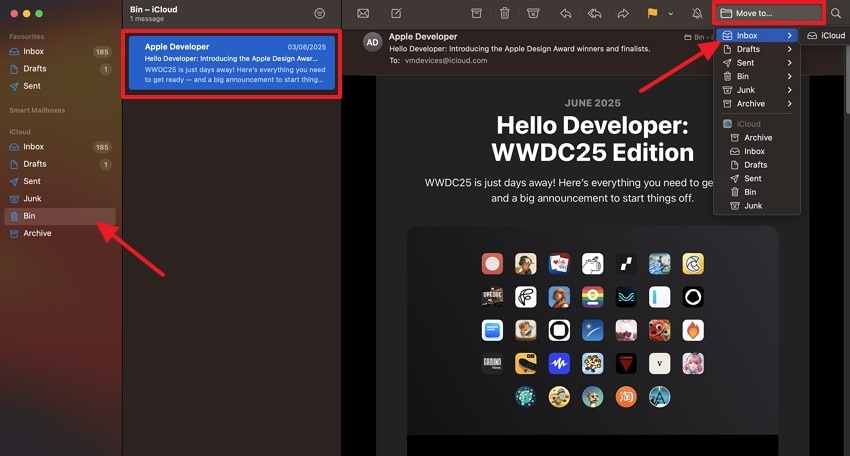The image size is (850, 456).
Task: Expand the Sent submenu chevron
Action: coord(789,63)
